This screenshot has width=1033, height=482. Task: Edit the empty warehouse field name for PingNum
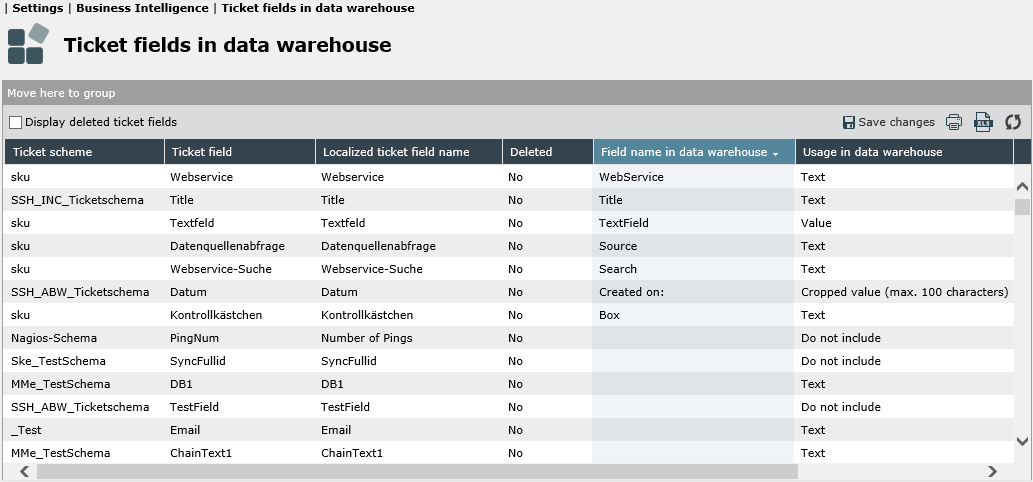[x=694, y=338]
